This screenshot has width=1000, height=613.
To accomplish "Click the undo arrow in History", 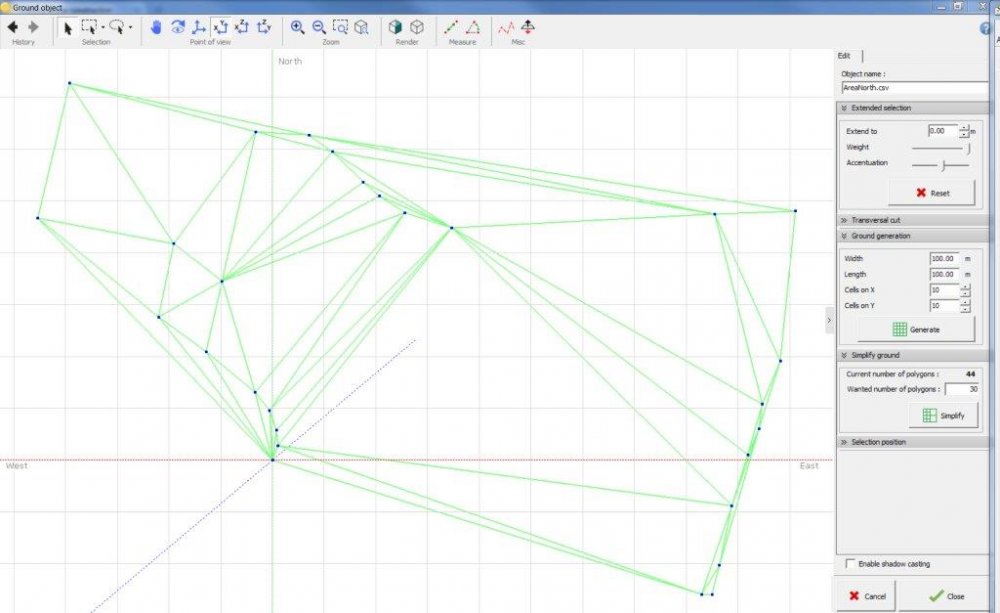I will (13, 28).
